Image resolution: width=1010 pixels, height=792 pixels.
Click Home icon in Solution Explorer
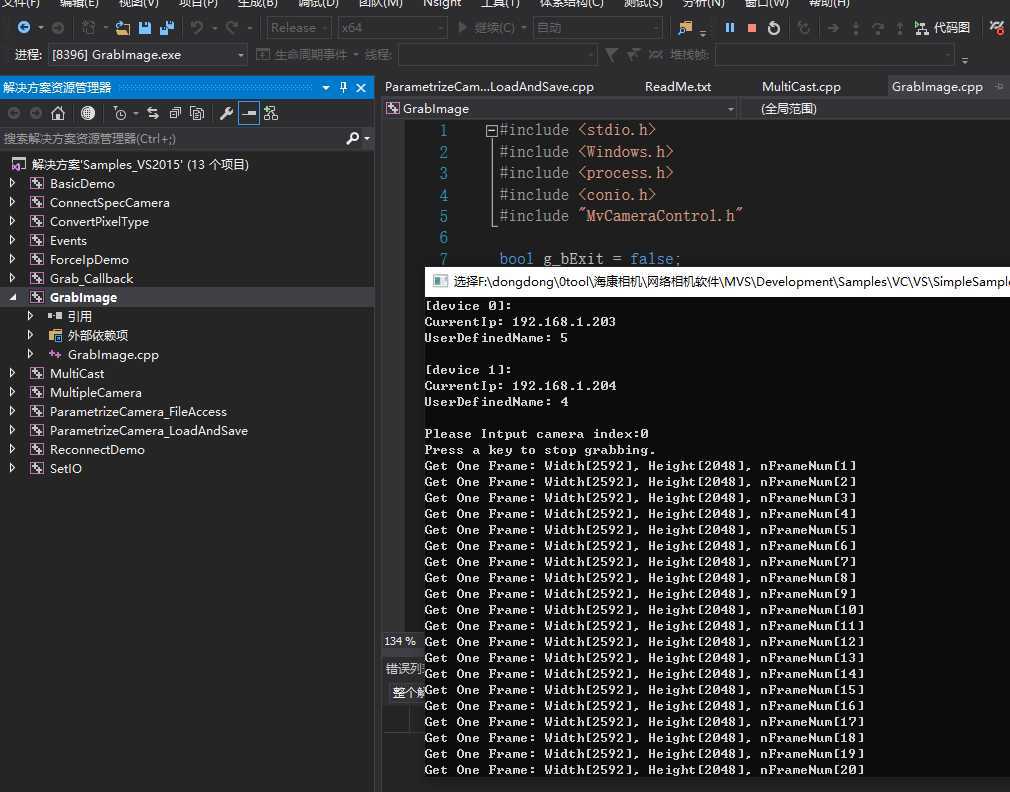click(x=58, y=113)
